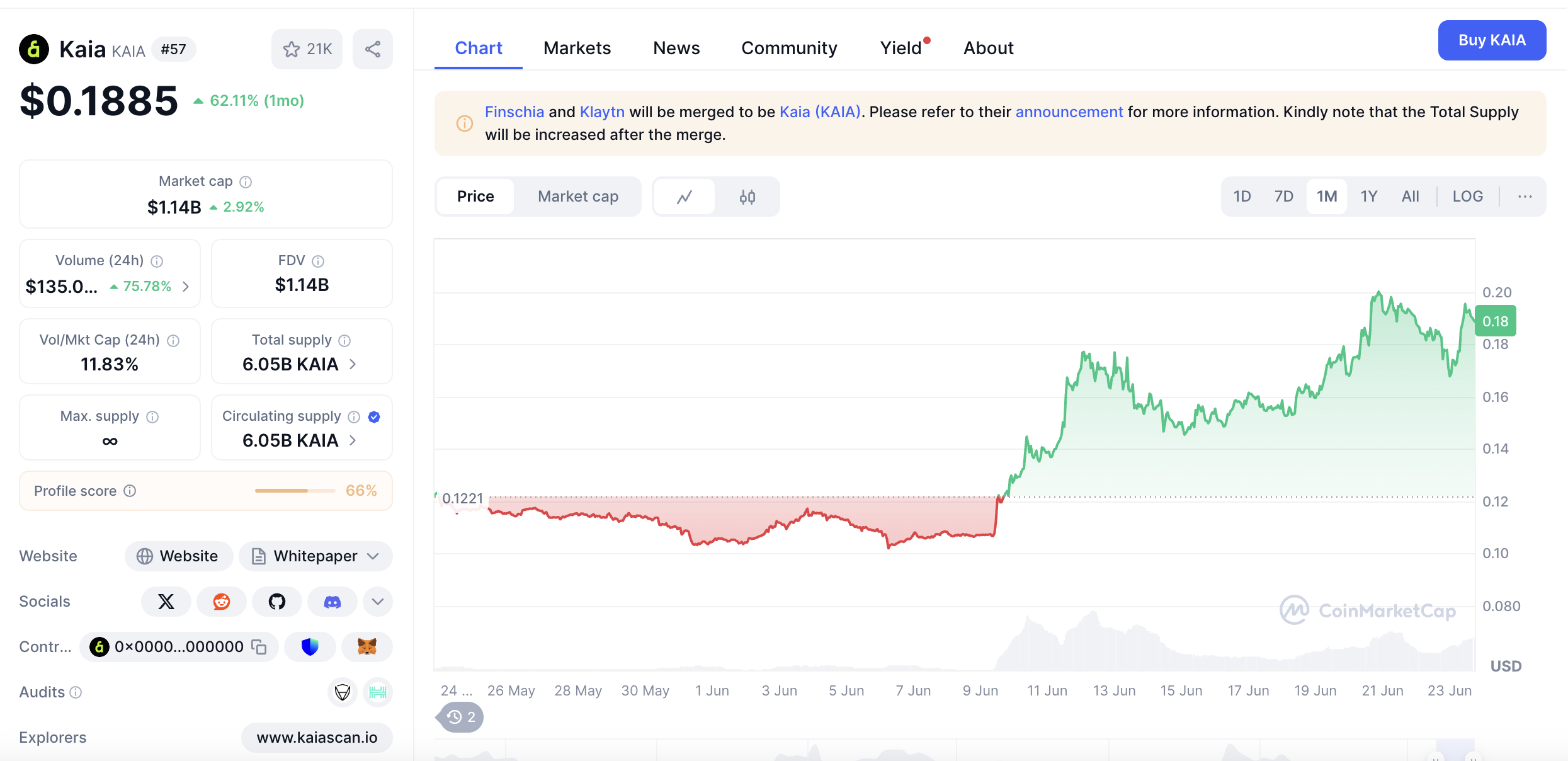Viewport: 1568px width, 761px height.
Task: Copy the contract address
Action: coord(259,647)
